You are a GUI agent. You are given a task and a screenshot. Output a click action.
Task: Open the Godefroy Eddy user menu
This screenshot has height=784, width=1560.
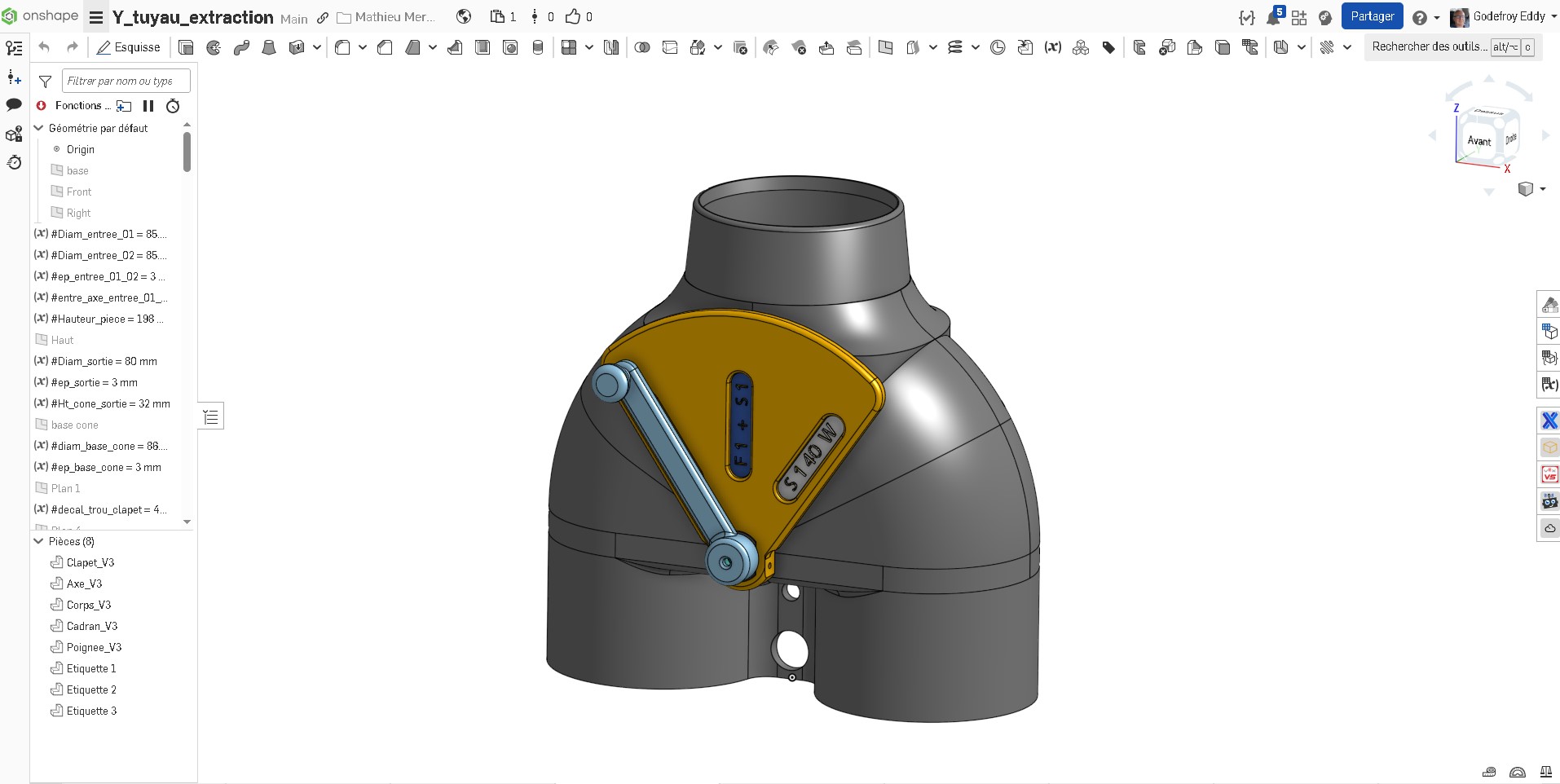coord(1503,16)
